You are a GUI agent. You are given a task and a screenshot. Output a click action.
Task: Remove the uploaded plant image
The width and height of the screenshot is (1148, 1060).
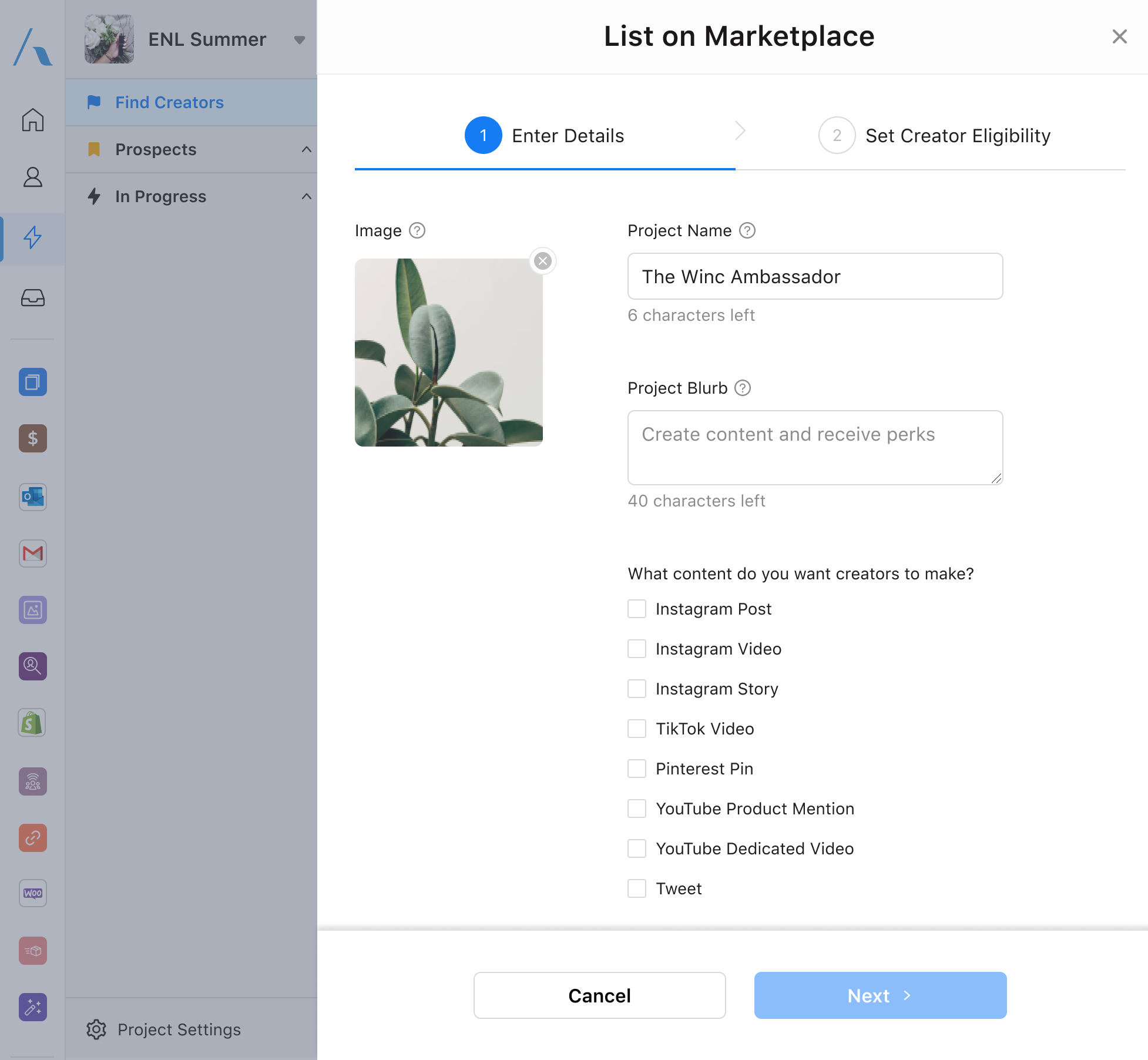pyautogui.click(x=543, y=261)
